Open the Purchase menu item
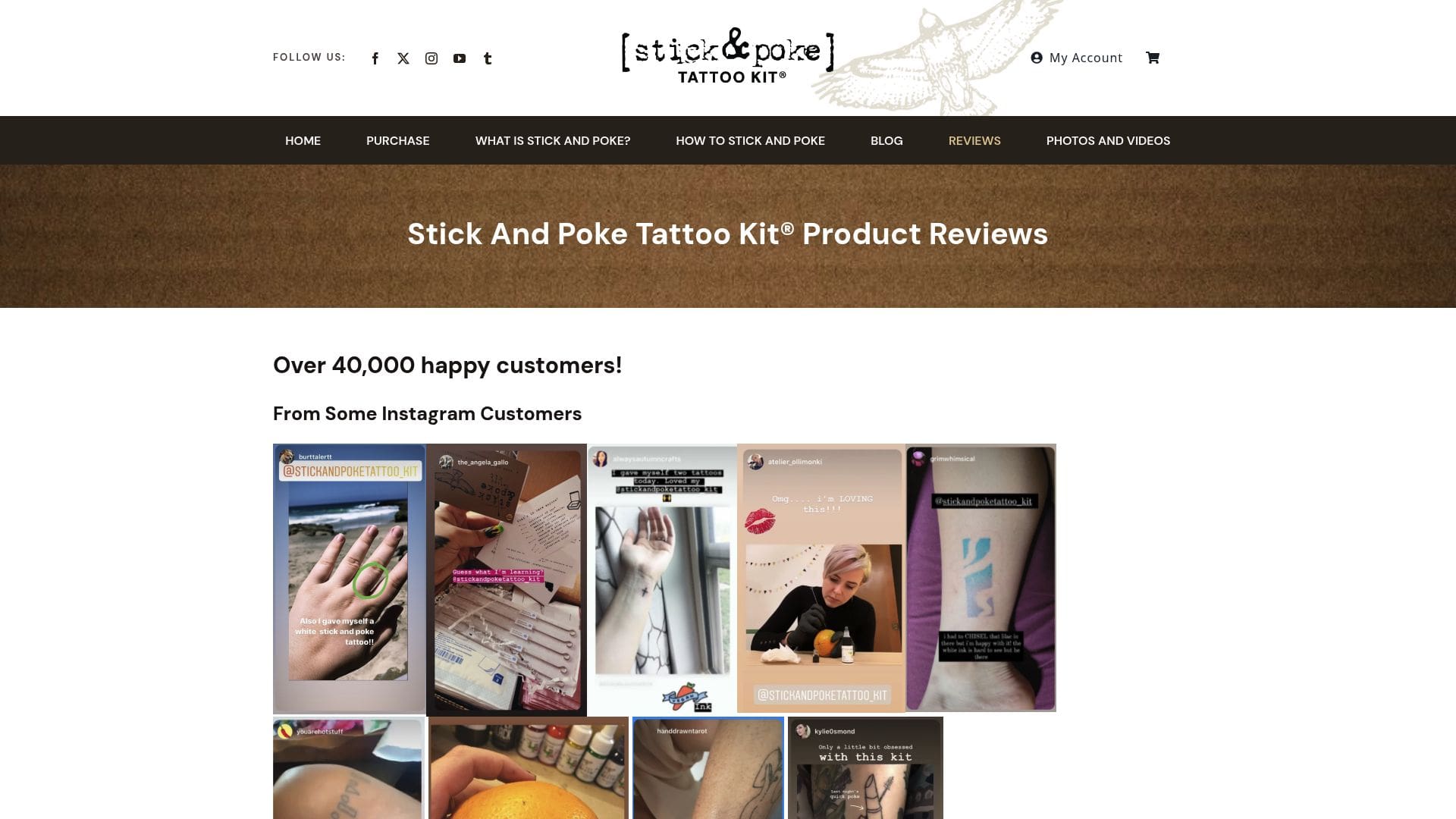Viewport: 1456px width, 819px height. pyautogui.click(x=398, y=140)
